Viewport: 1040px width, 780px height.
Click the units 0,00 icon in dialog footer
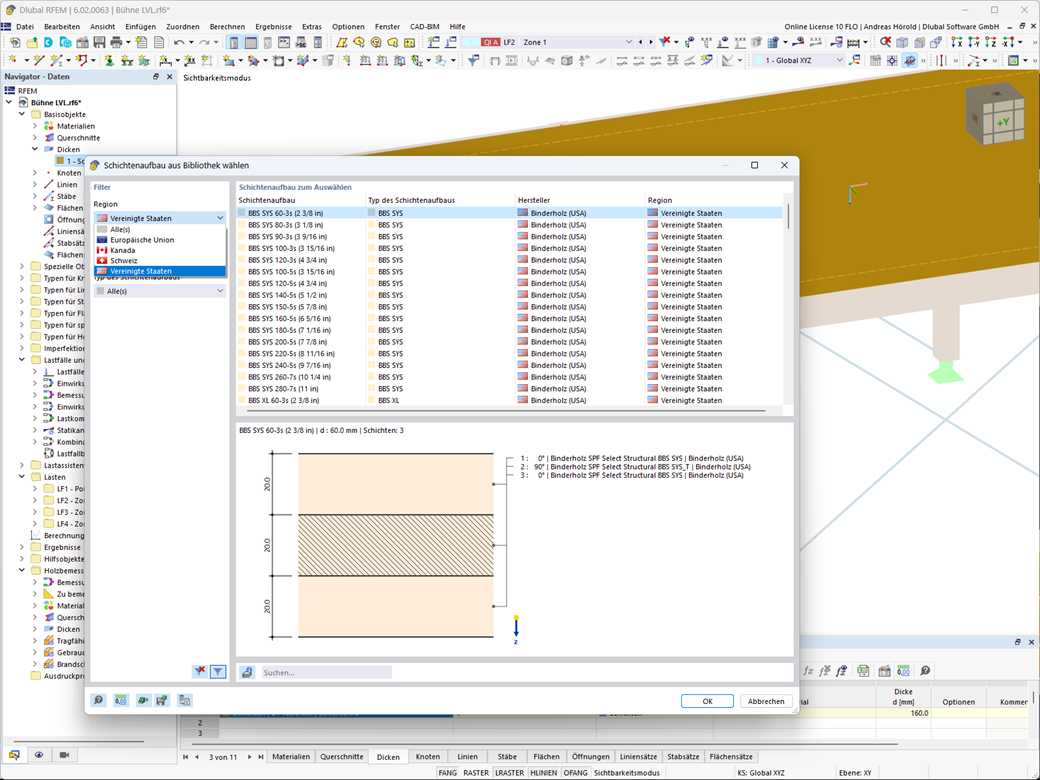pyautogui.click(x=121, y=701)
